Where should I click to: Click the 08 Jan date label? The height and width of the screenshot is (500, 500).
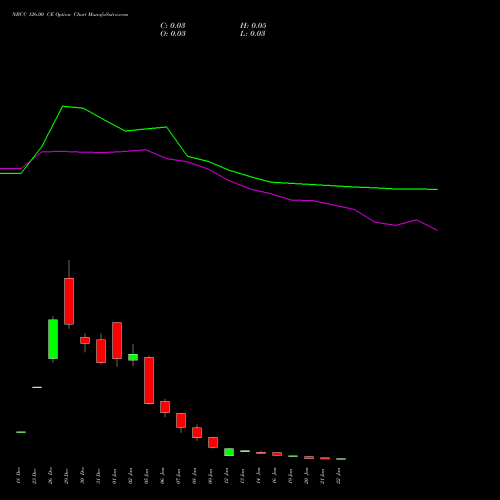pyautogui.click(x=194, y=476)
